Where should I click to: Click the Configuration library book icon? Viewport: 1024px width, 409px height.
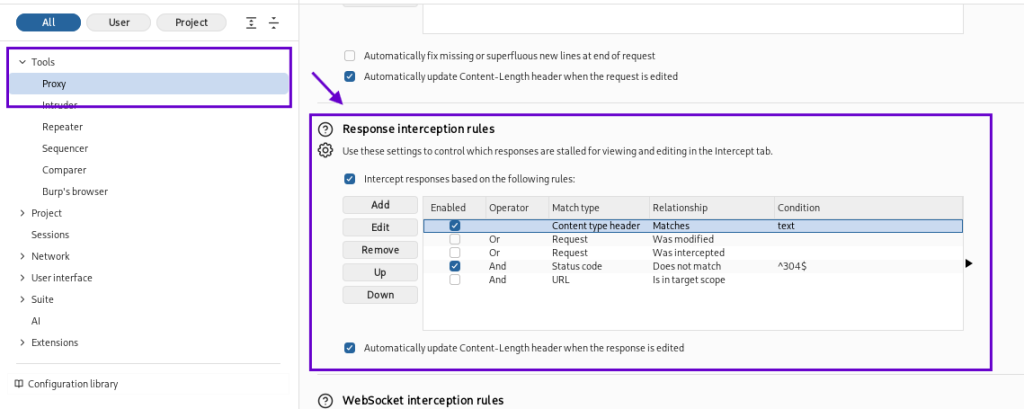tap(19, 384)
